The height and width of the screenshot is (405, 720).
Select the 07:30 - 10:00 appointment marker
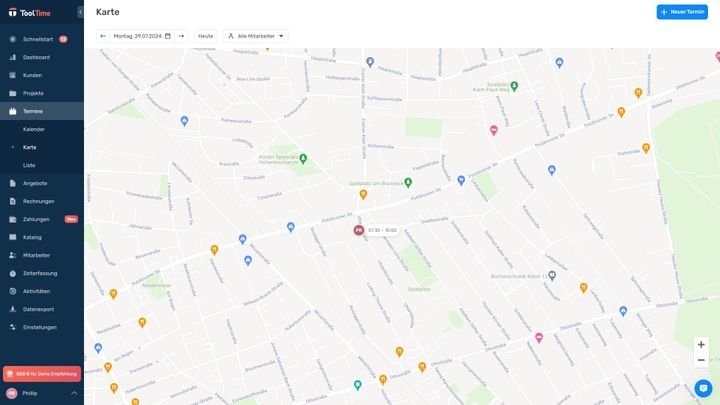pos(359,230)
